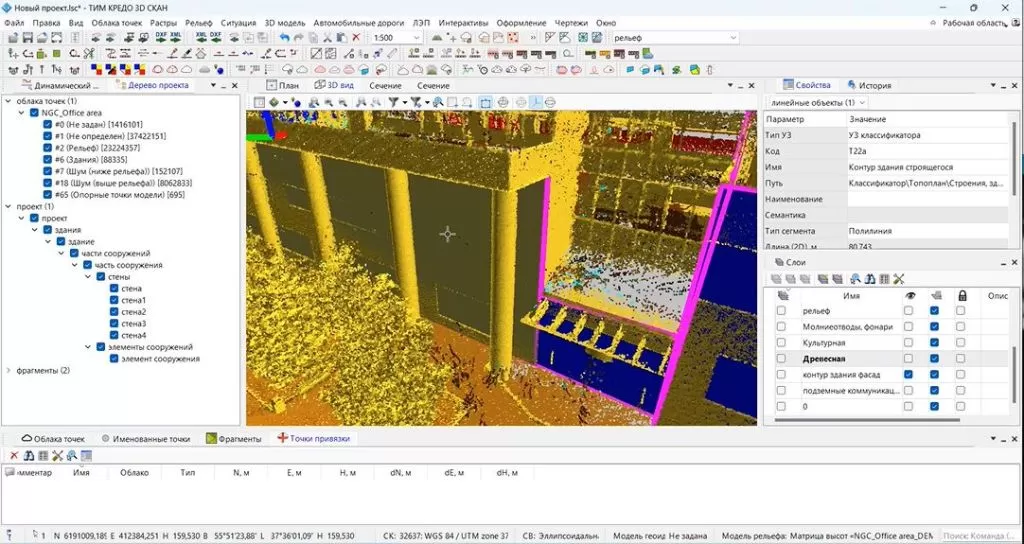
Task: Switch to the План tab
Action: pyautogui.click(x=283, y=86)
